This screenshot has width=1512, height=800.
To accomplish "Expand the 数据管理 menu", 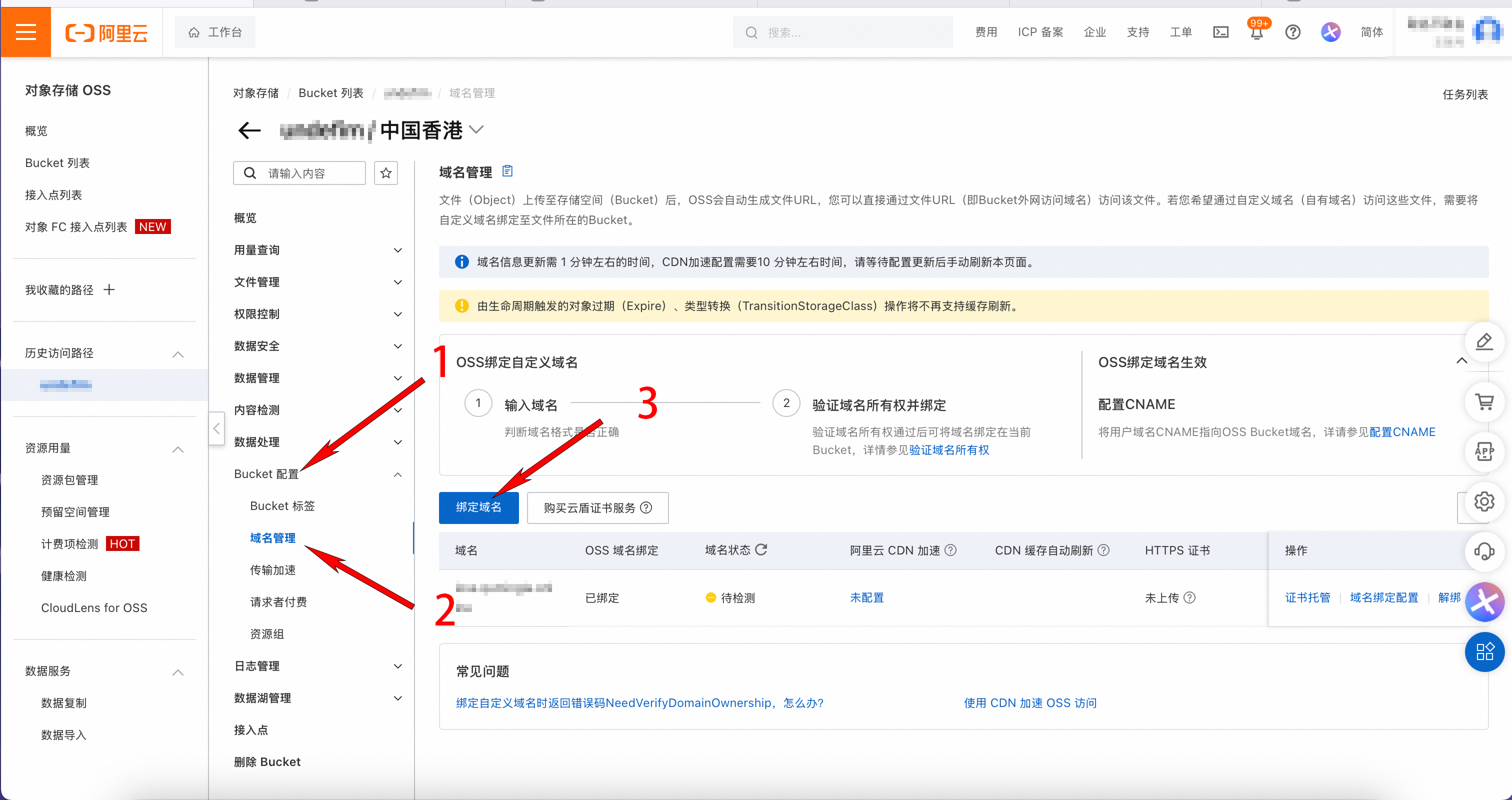I will coord(397,378).
